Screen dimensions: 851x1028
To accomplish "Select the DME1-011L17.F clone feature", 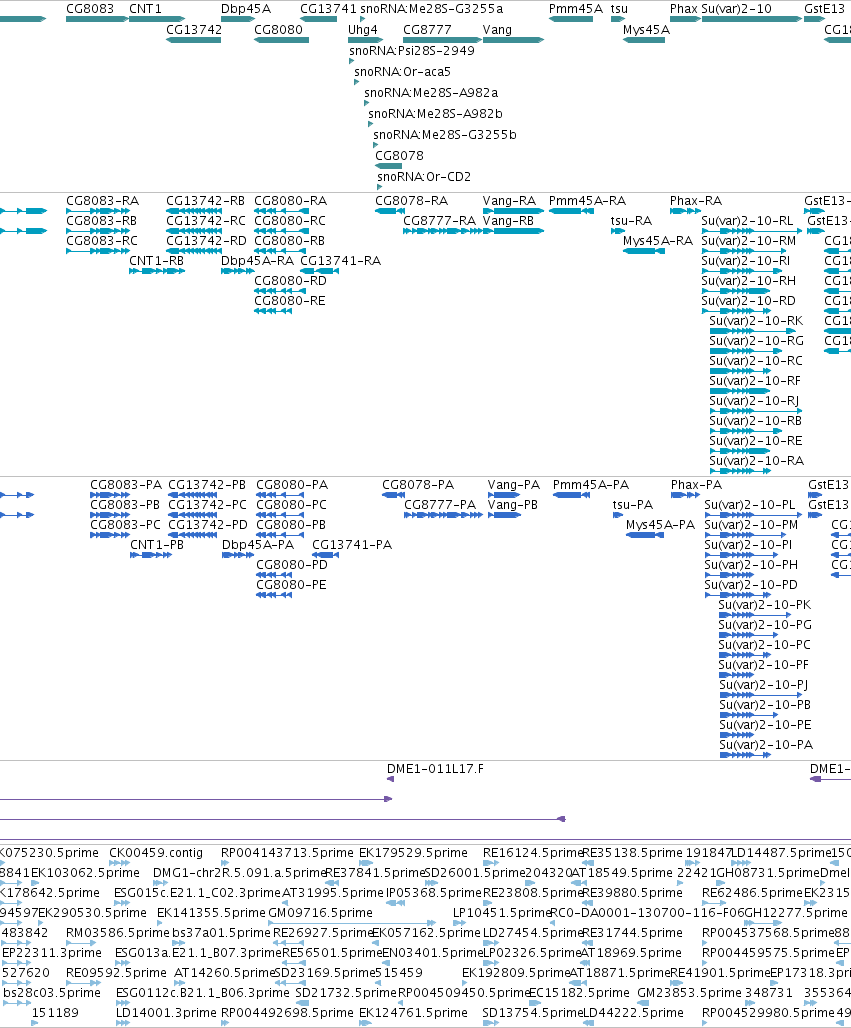I will pos(390,779).
